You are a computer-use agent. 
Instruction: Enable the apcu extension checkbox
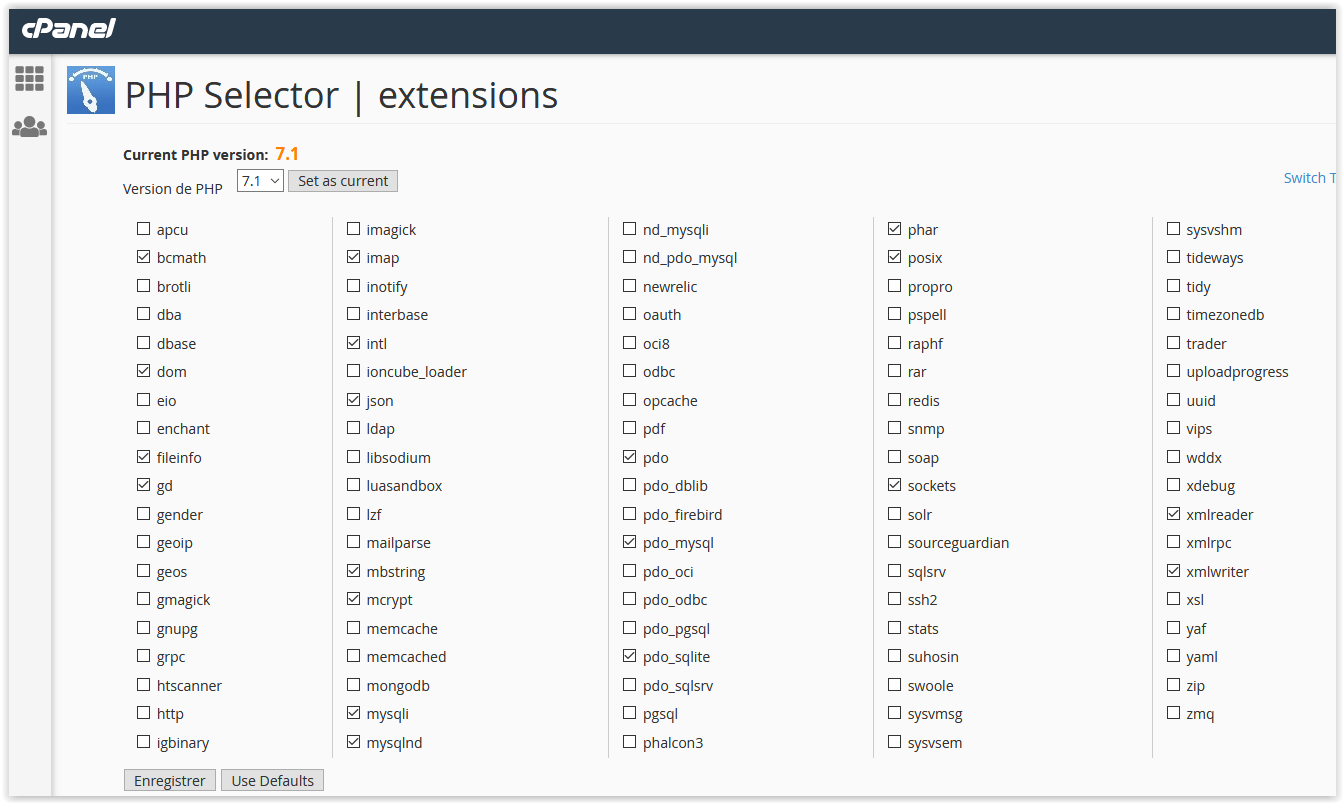[144, 229]
